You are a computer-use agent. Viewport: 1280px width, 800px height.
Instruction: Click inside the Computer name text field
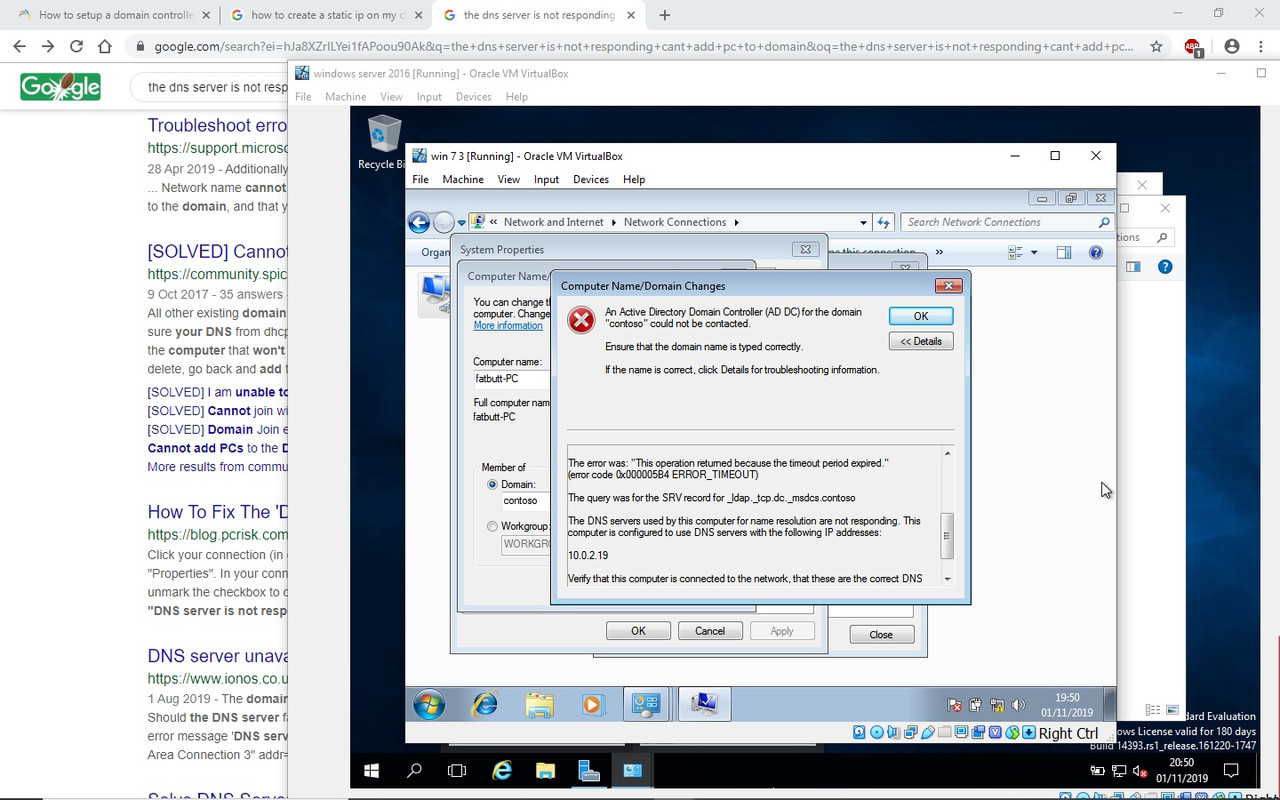point(510,378)
